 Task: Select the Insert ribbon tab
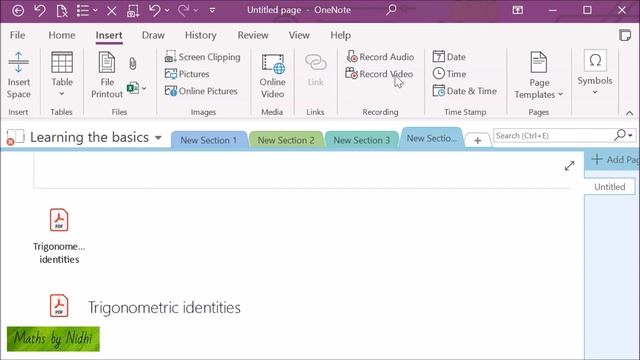pyautogui.click(x=109, y=36)
